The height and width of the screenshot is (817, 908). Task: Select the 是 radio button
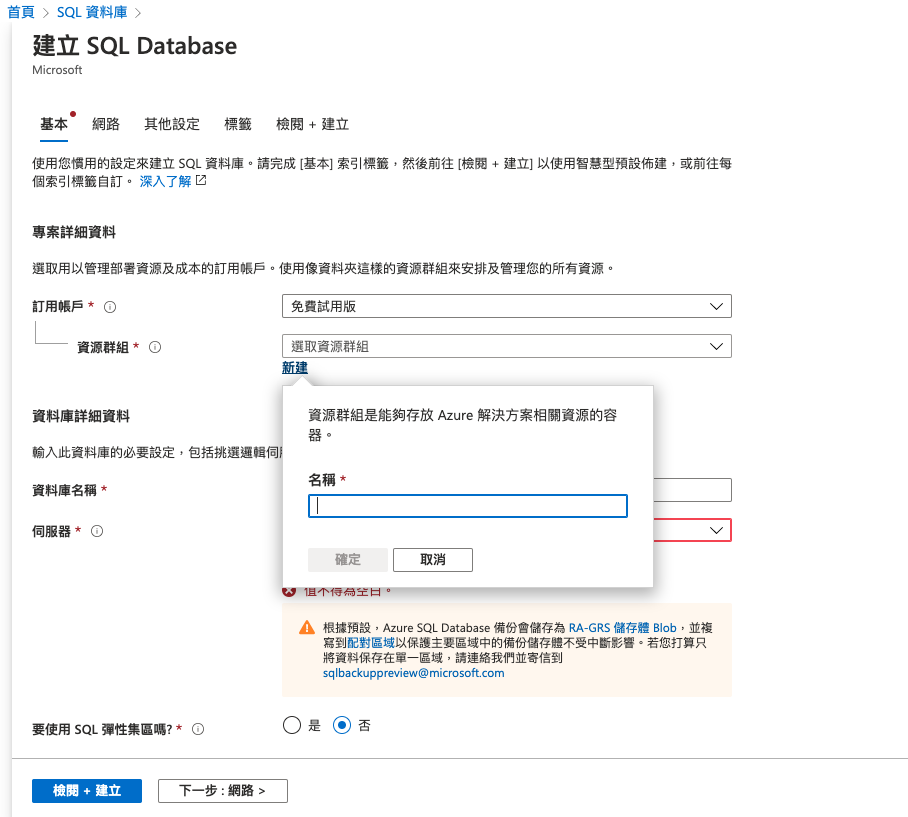click(x=292, y=725)
